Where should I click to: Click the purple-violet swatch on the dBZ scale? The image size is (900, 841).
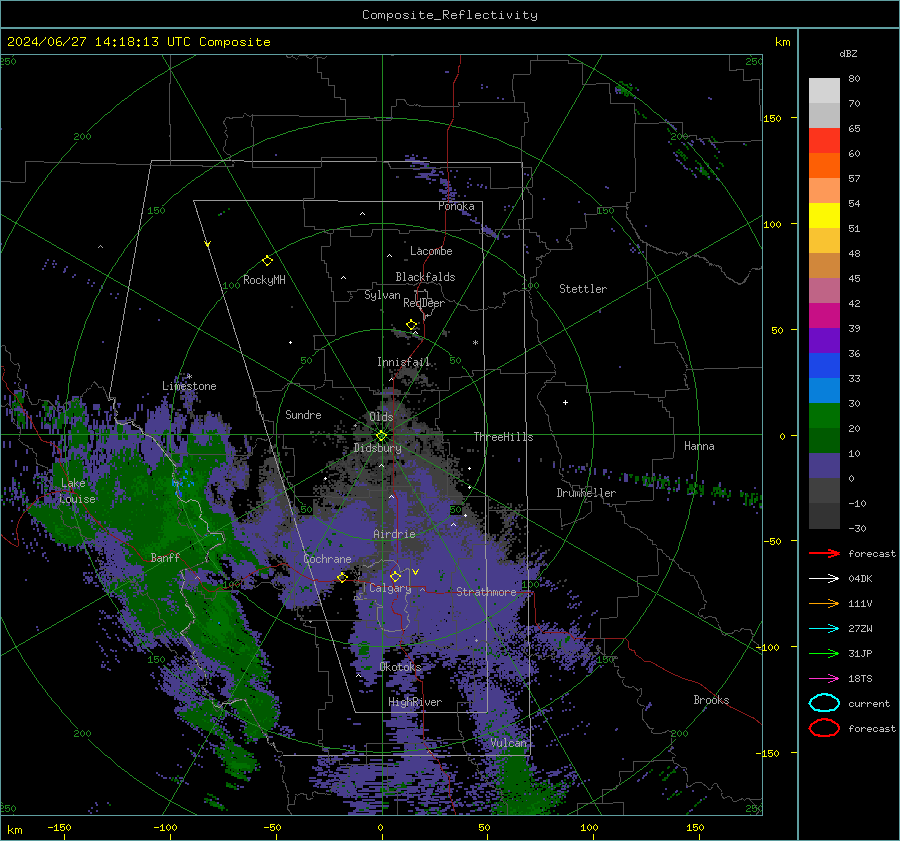coord(824,341)
